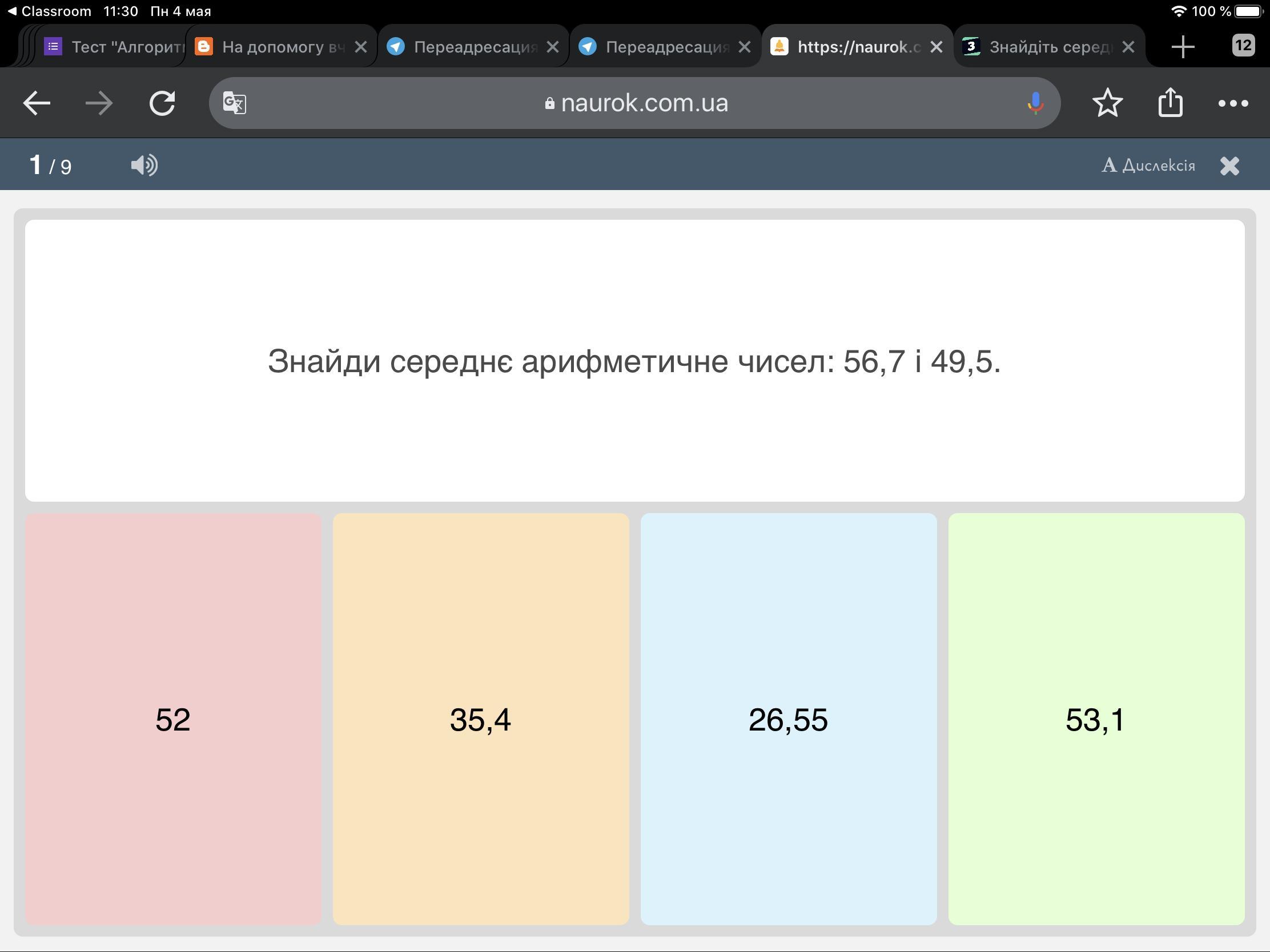Play question audio with speaker icon
1270x952 pixels.
click(x=144, y=166)
